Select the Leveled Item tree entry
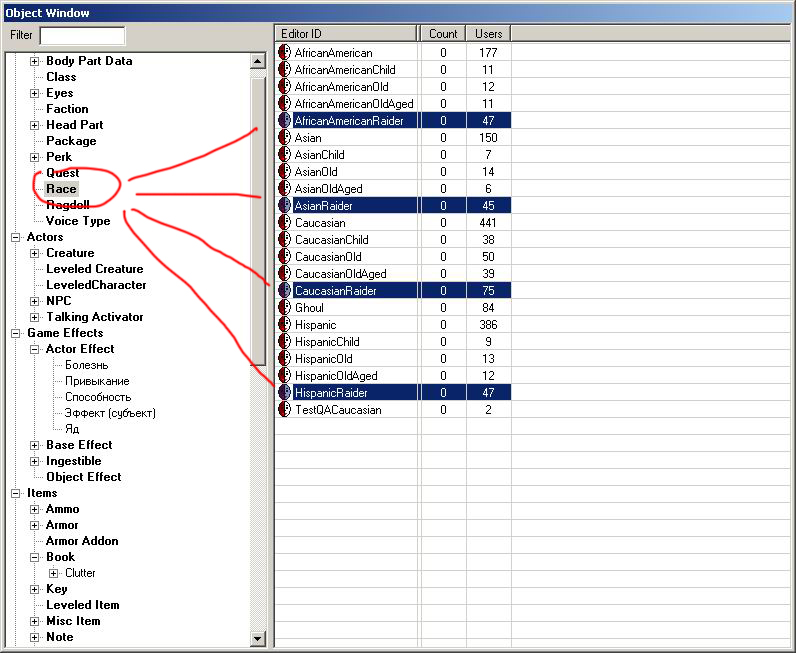This screenshot has height=653, width=796. pyautogui.click(x=83, y=605)
